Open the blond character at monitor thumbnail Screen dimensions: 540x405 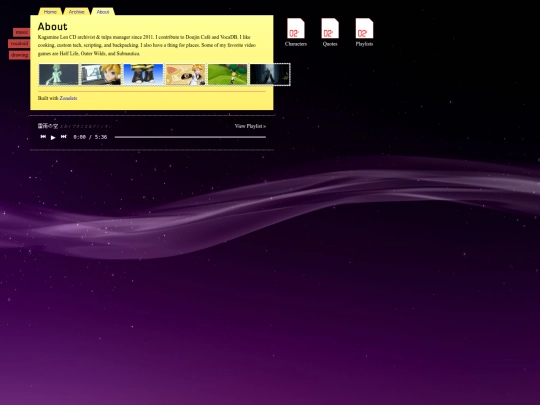[101, 74]
